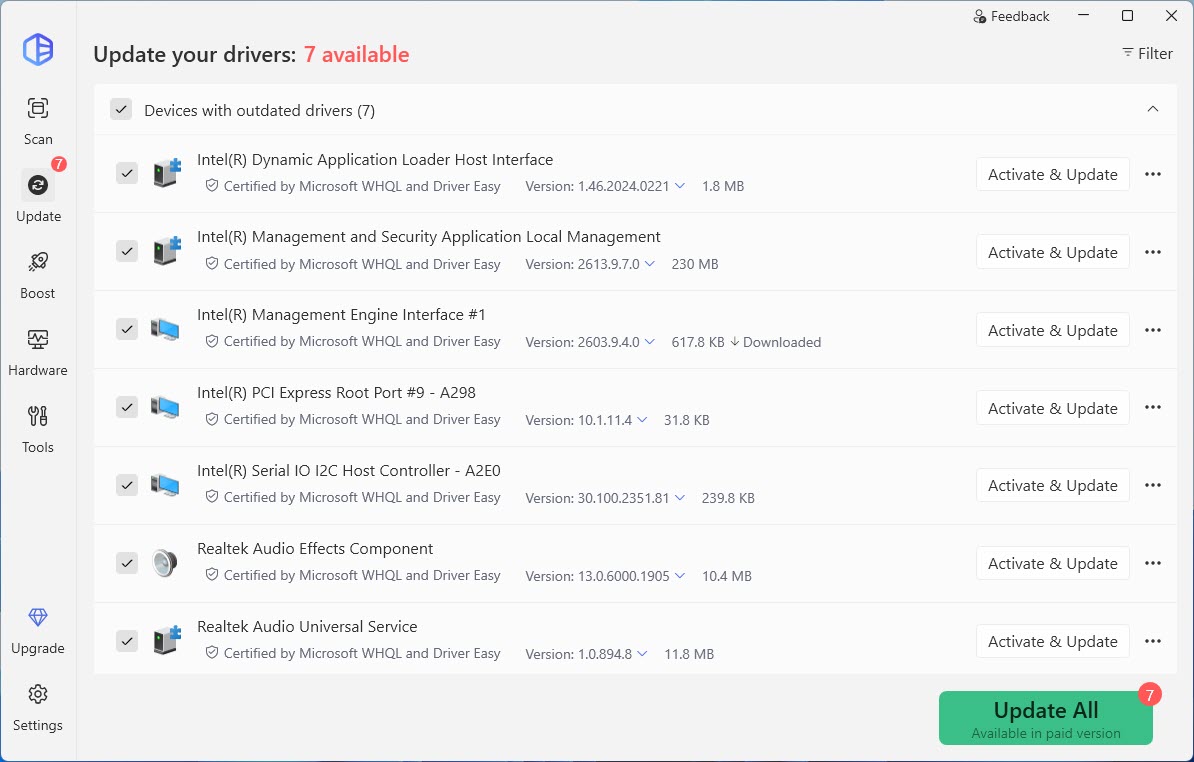Viewport: 1194px width, 762px height.
Task: Click the Driver Easy logo icon
Action: 37,50
